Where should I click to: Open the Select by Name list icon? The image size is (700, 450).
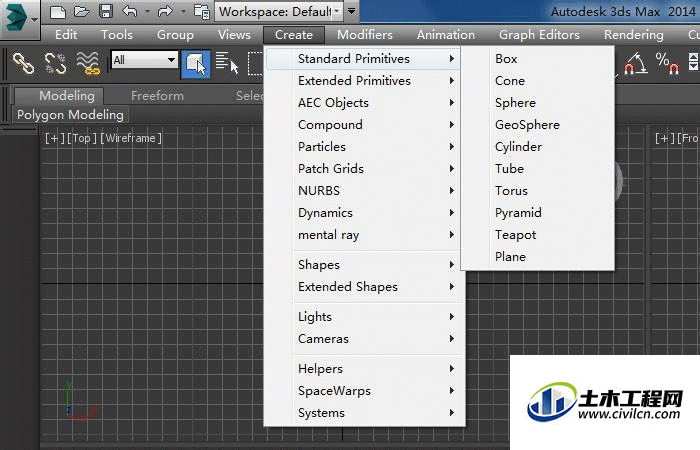227,63
